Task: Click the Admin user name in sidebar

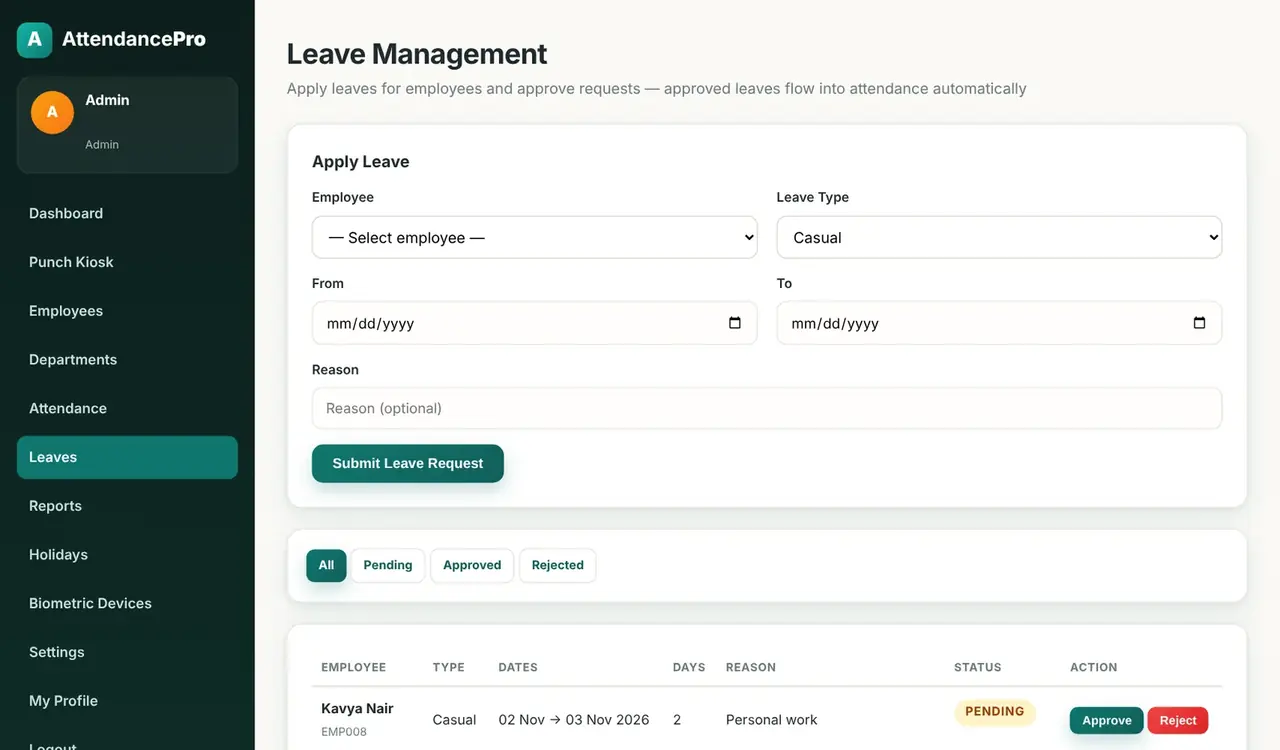Action: click(x=107, y=100)
